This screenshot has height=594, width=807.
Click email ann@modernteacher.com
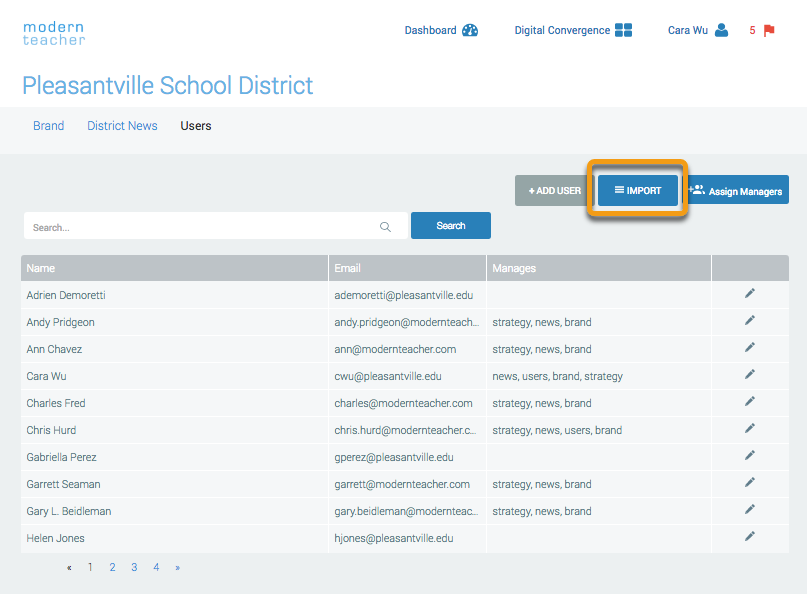(x=395, y=350)
